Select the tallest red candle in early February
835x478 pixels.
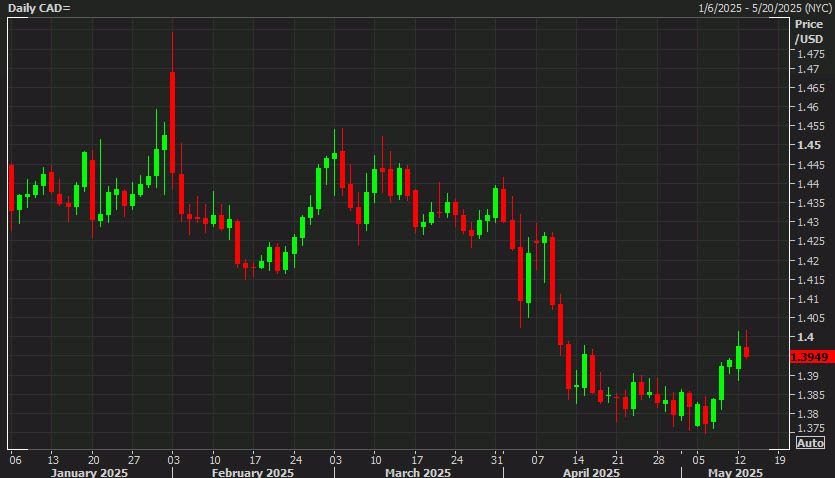[172, 120]
